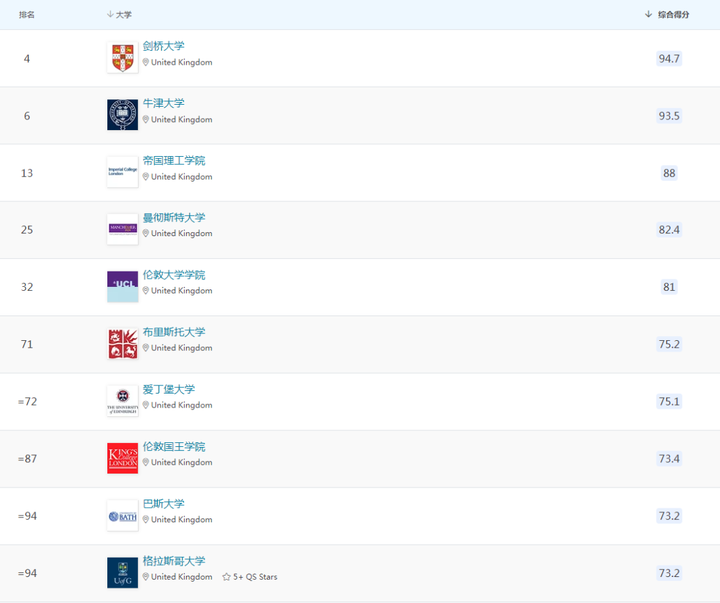
Task: Click United Kingdom under 爱丁堡大学
Action: [181, 405]
